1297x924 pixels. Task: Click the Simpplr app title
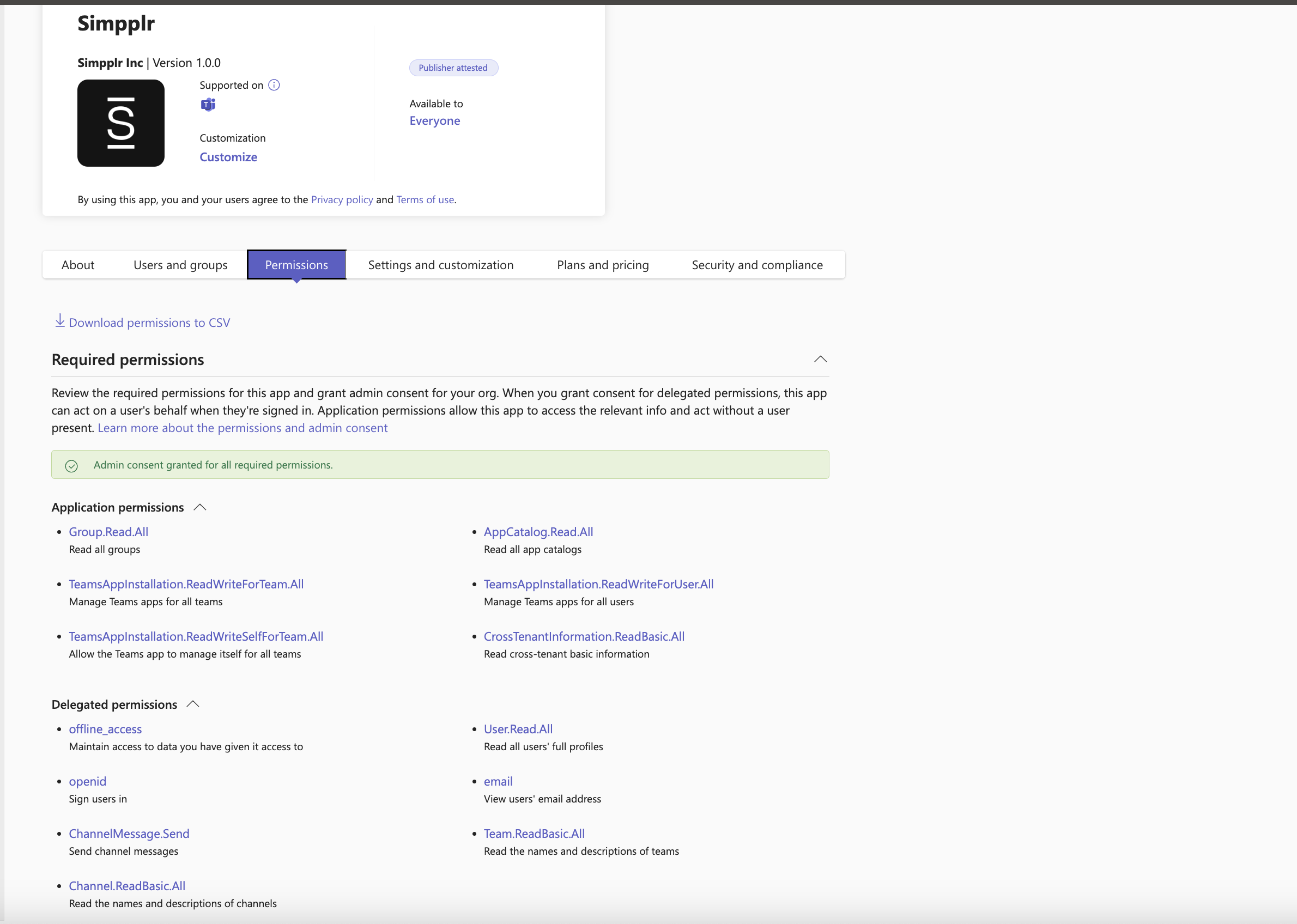point(116,23)
